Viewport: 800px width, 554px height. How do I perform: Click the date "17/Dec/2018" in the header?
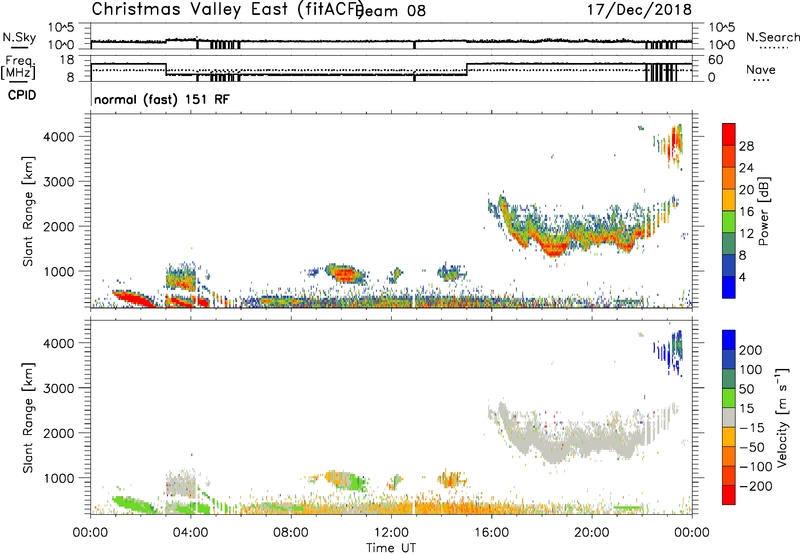pyautogui.click(x=639, y=9)
